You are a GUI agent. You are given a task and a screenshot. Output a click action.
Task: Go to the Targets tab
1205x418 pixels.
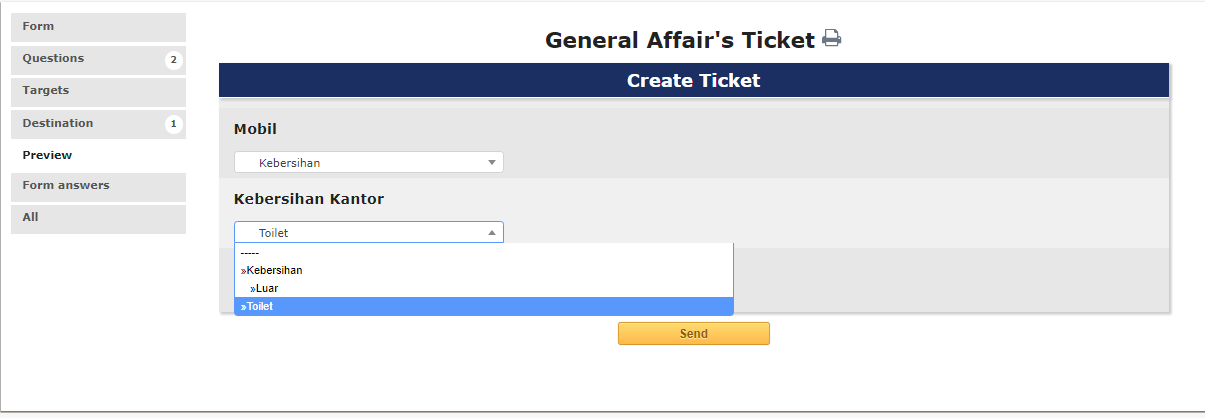98,91
